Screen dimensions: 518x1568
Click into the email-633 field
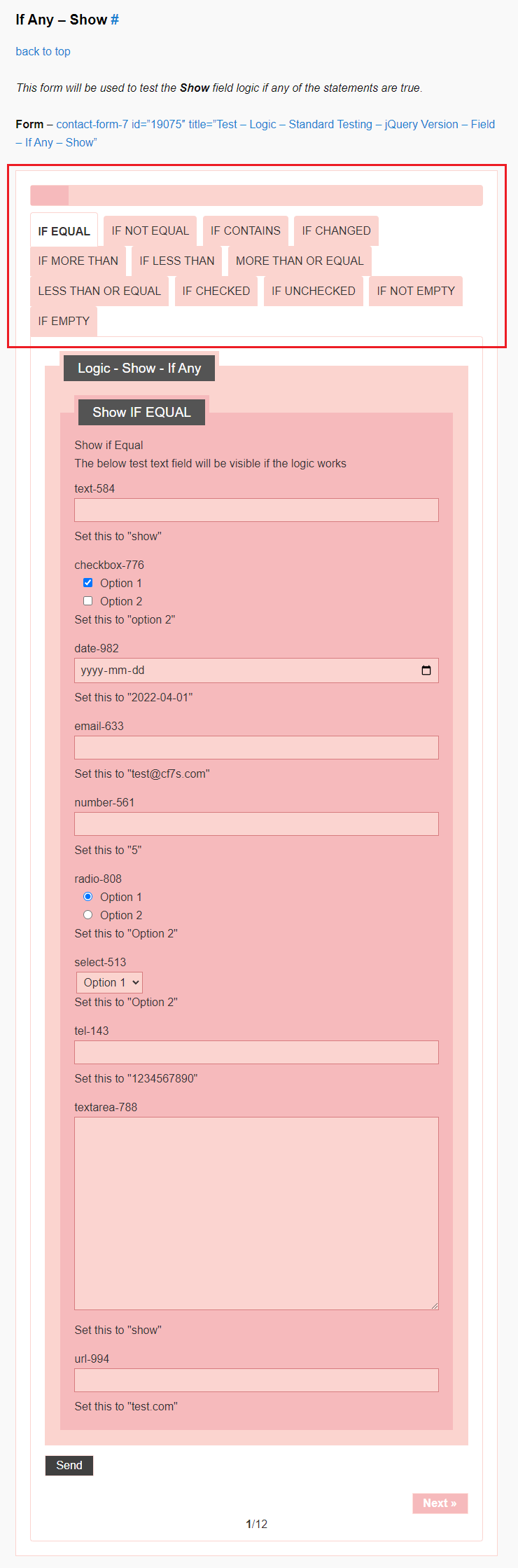point(256,748)
